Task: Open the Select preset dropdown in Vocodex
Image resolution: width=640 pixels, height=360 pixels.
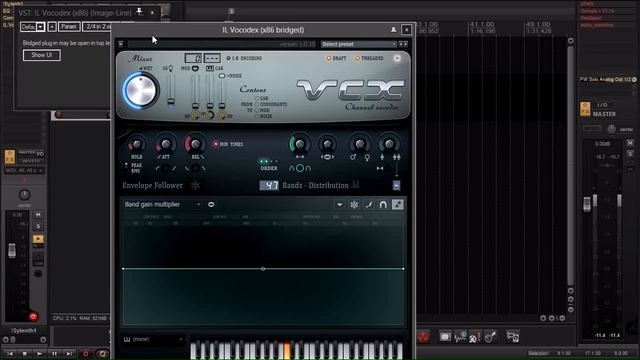Action: tap(358, 44)
